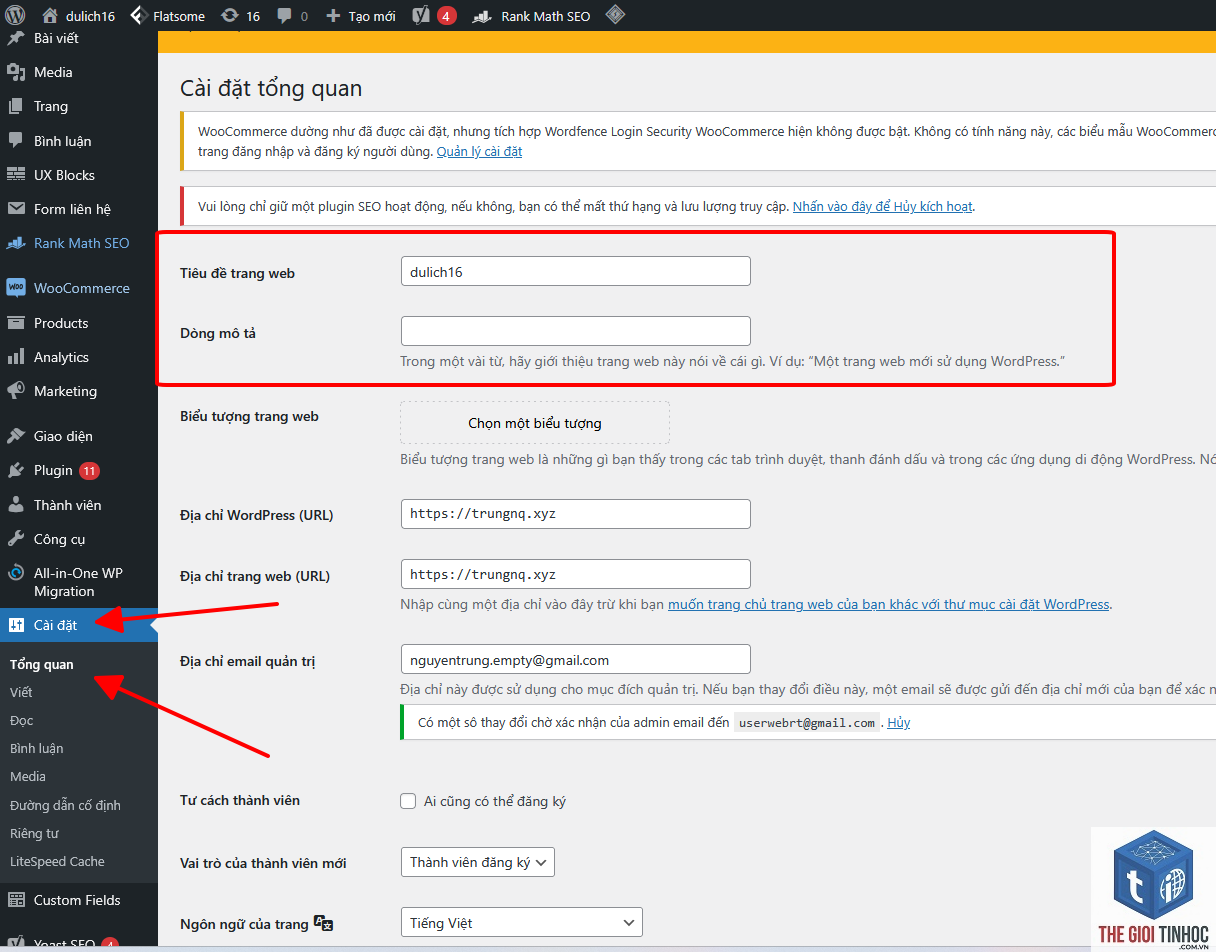Open Analytics bar chart icon
Image resolution: width=1216 pixels, height=952 pixels.
pyautogui.click(x=15, y=357)
